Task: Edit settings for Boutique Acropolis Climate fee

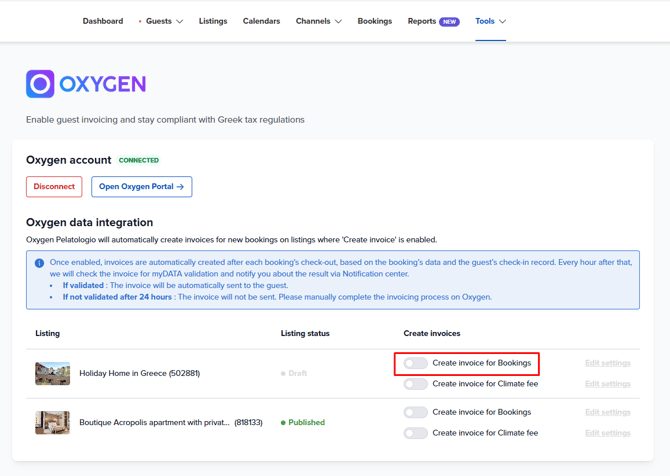Action: pos(608,433)
